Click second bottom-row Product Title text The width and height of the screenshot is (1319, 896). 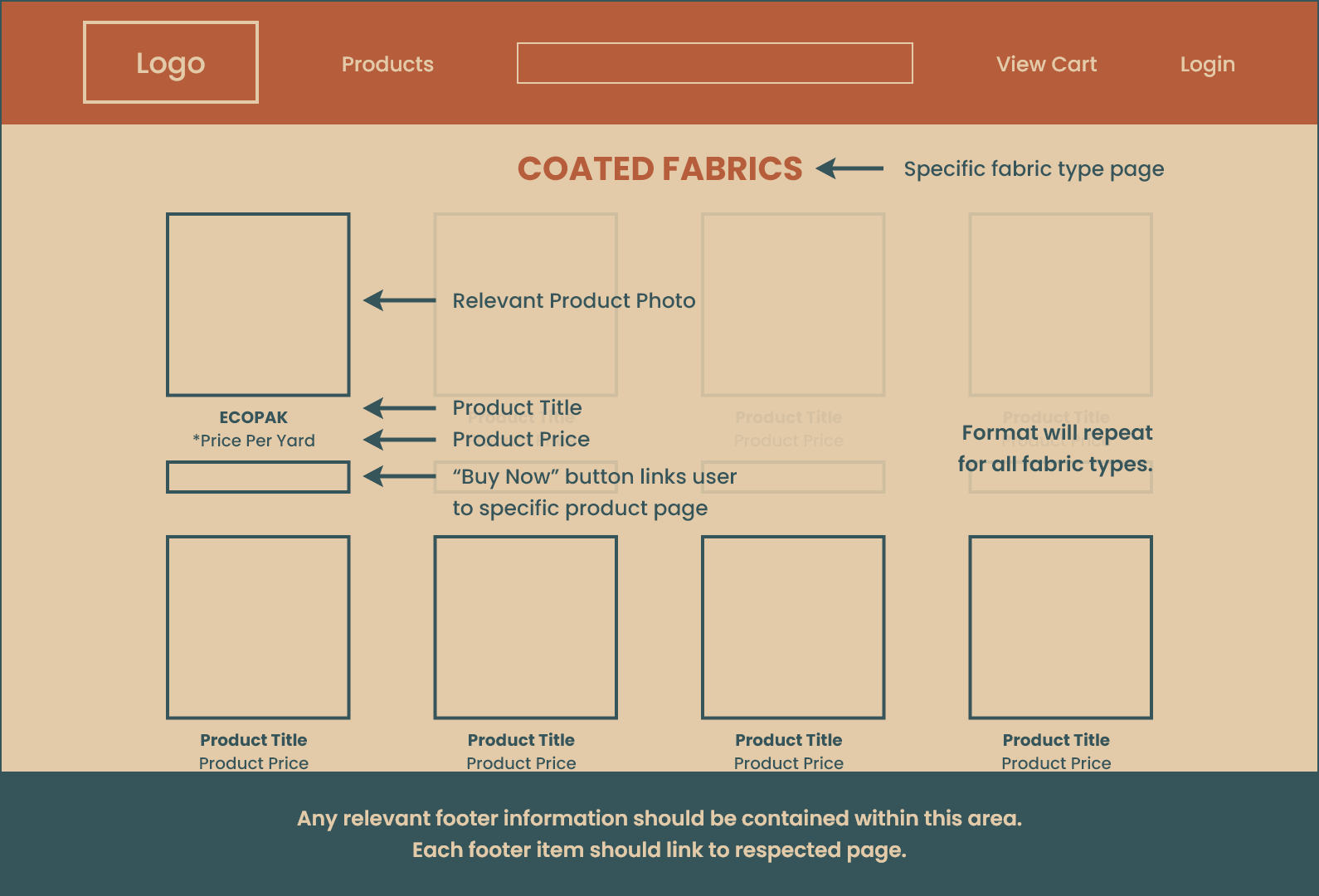521,740
